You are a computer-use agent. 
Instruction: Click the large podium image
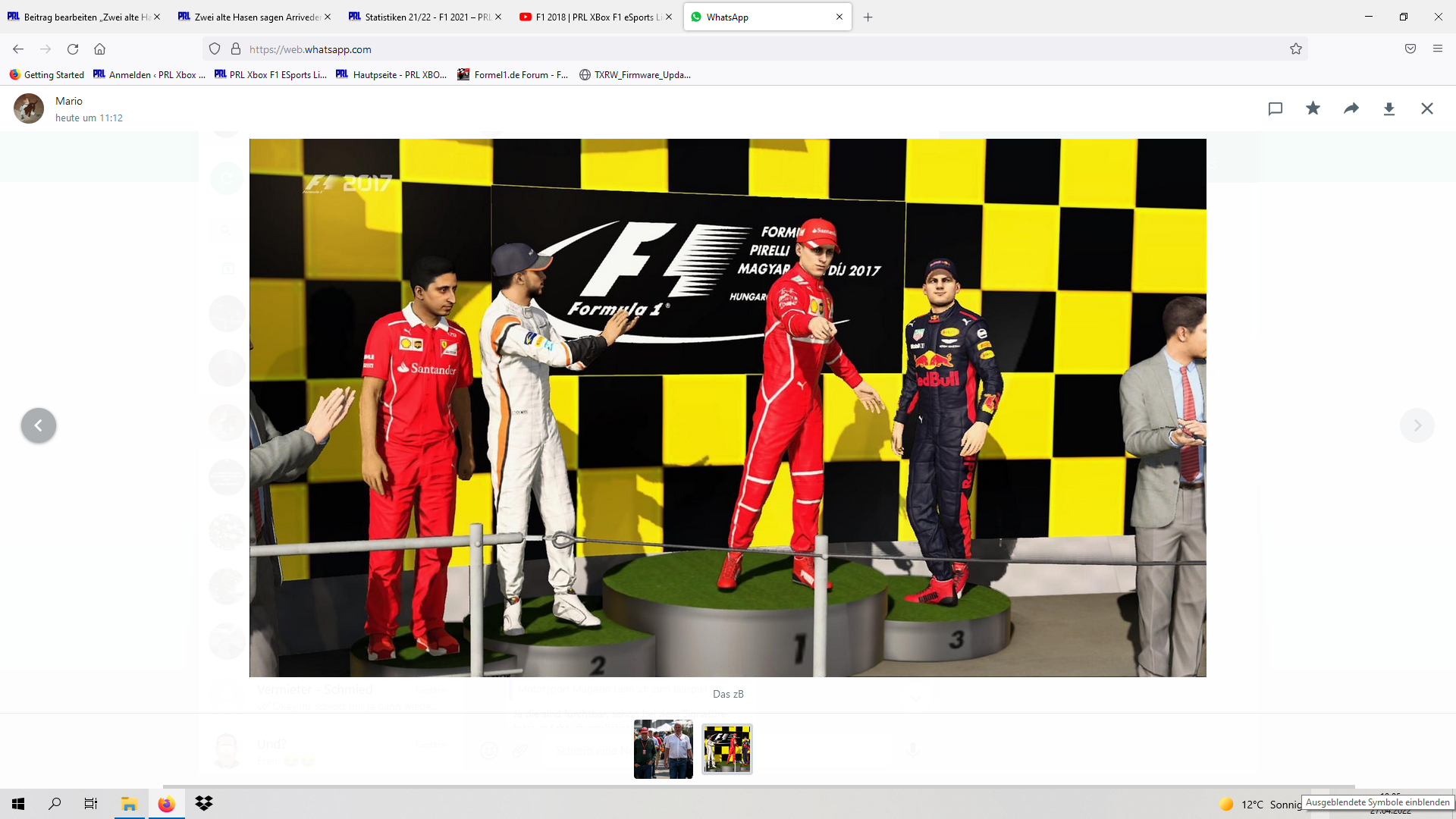click(727, 407)
